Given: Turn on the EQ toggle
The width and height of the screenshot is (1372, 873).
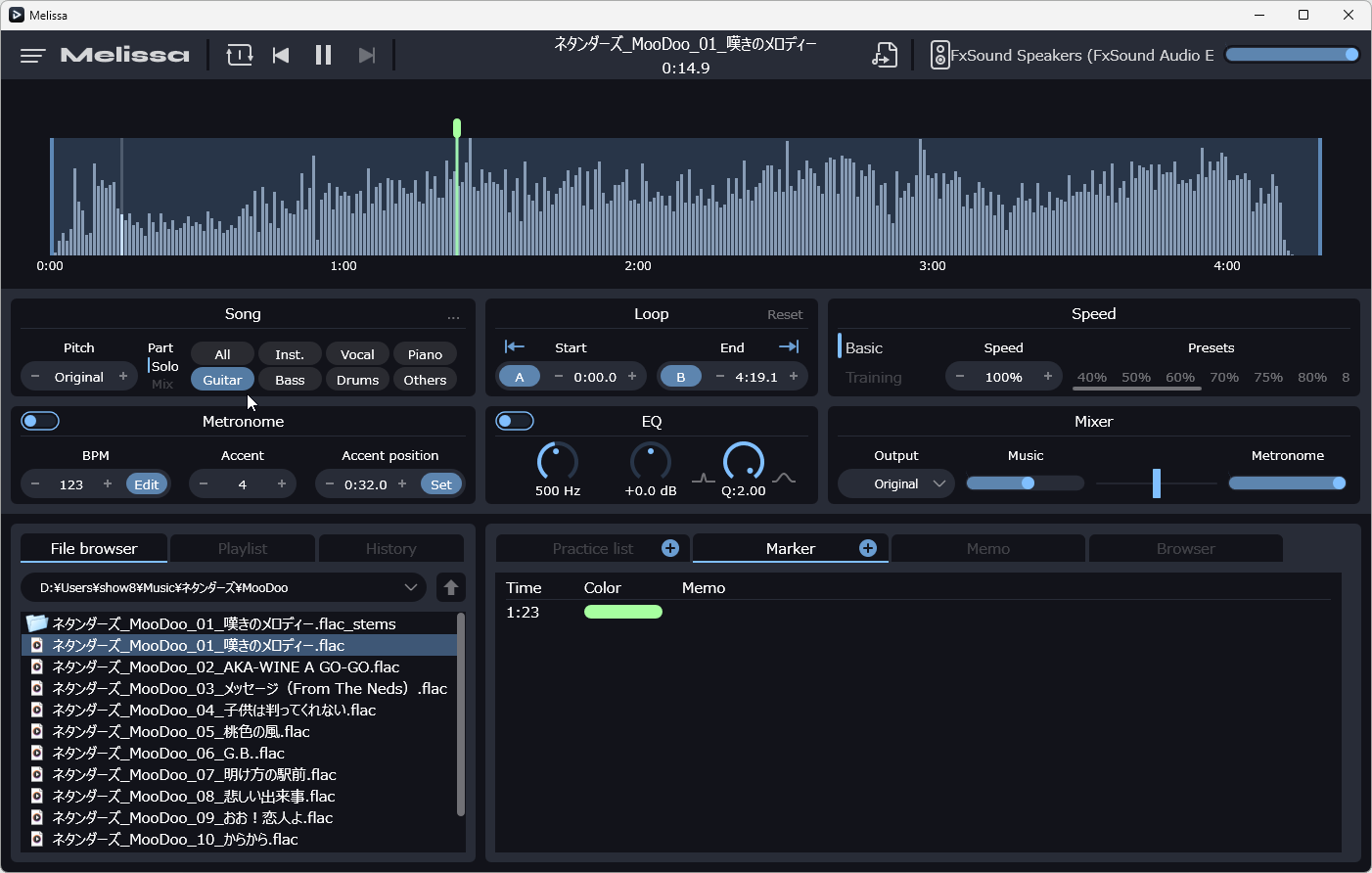Looking at the screenshot, I should pos(515,421).
